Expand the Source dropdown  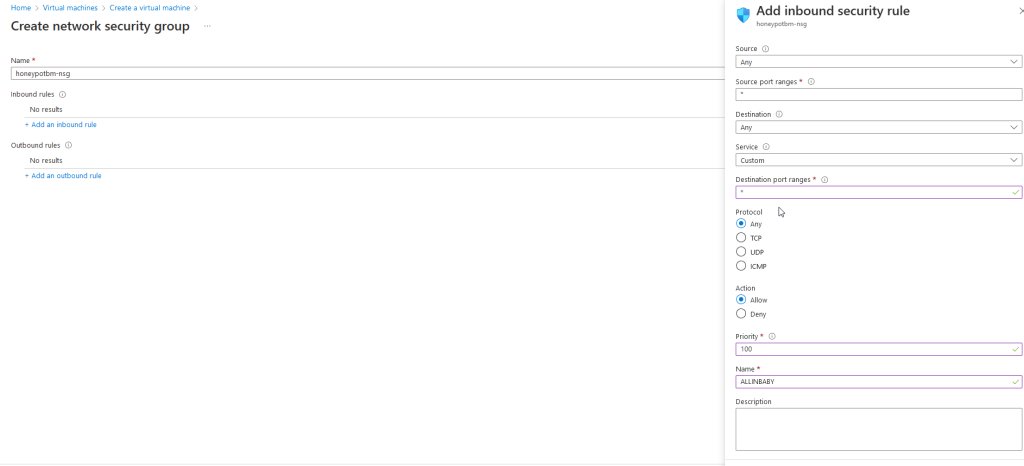click(x=878, y=62)
